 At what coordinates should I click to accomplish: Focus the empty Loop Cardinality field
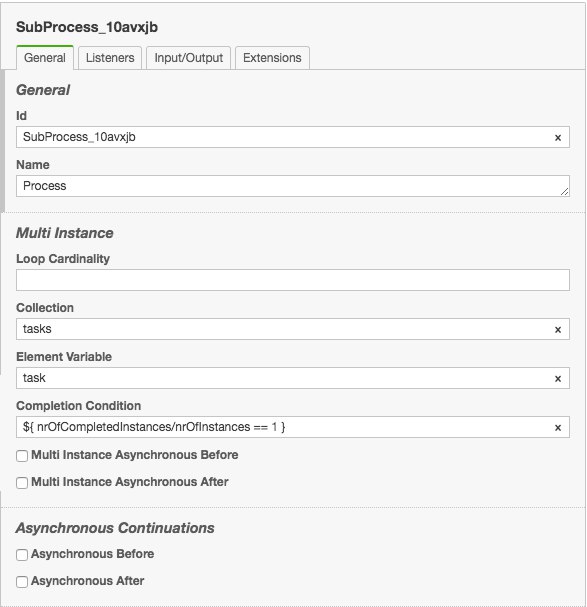tap(293, 280)
